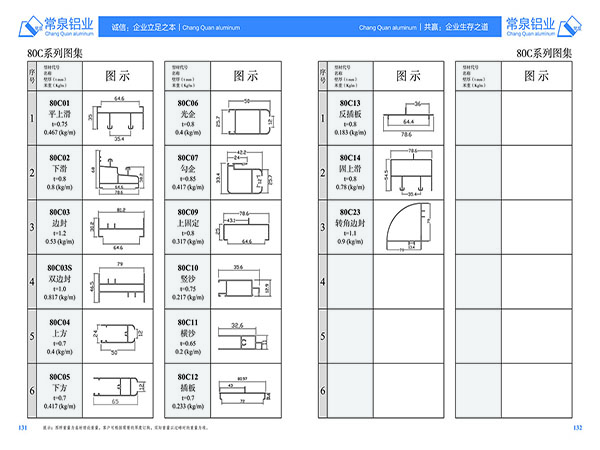Screen dimensions: 600x450
Task: Click the 80C系列图集 heading on right page
Action: (x=544, y=53)
